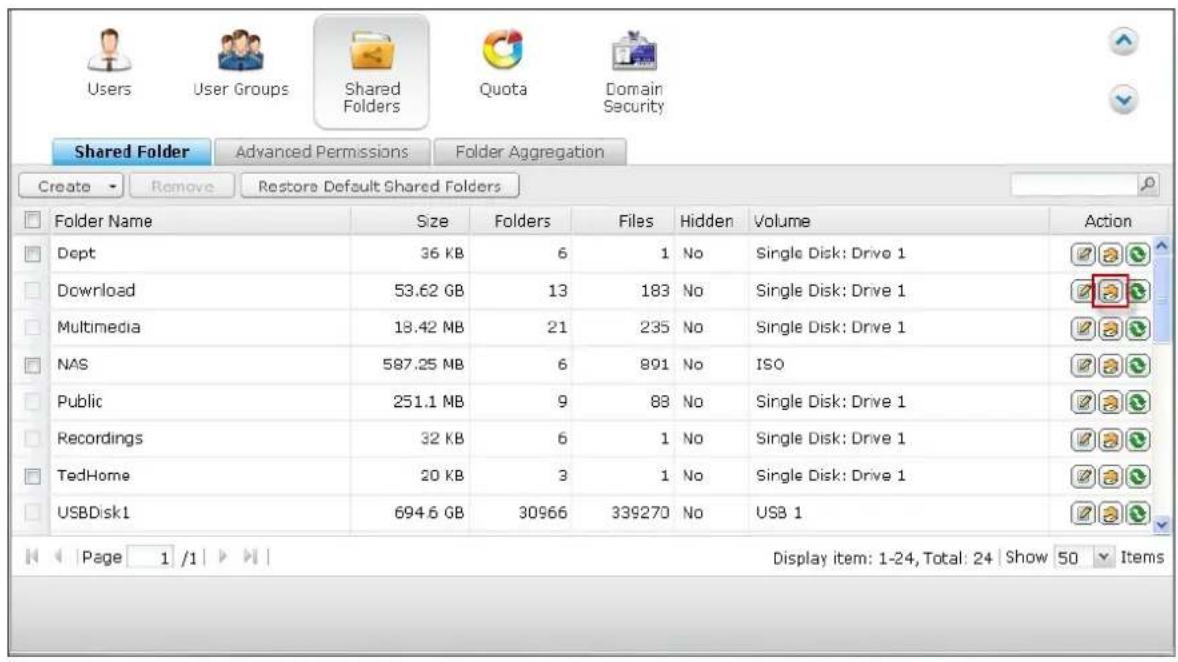Check the Dept folder checkbox
This screenshot has width=1178, height=662.
pos(32,254)
